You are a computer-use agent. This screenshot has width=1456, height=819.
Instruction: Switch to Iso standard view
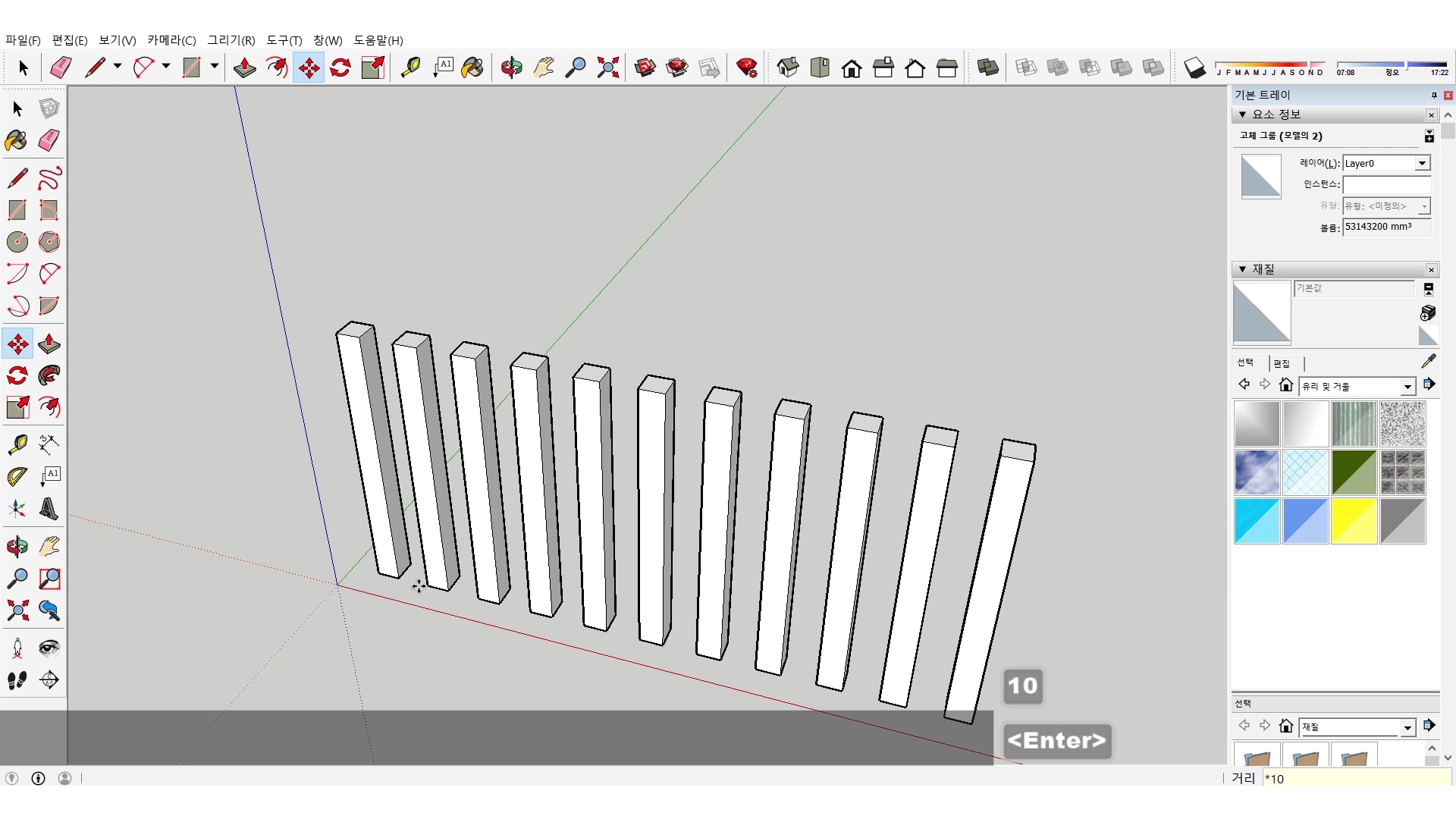(x=788, y=68)
